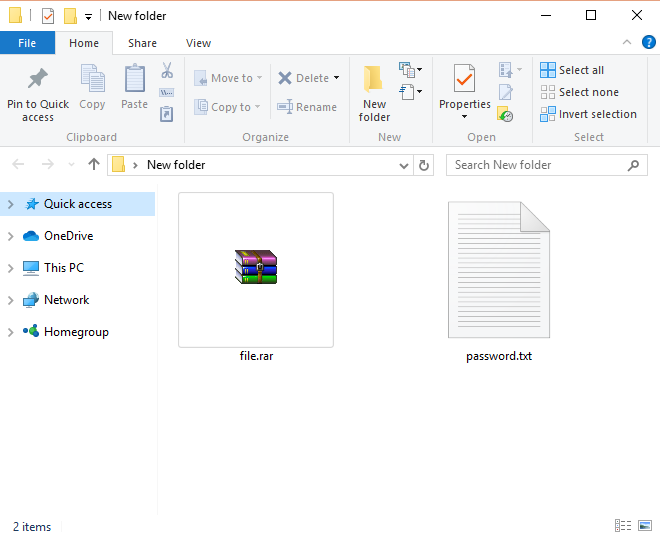
Task: Click the Forward navigation arrow
Action: 48,164
